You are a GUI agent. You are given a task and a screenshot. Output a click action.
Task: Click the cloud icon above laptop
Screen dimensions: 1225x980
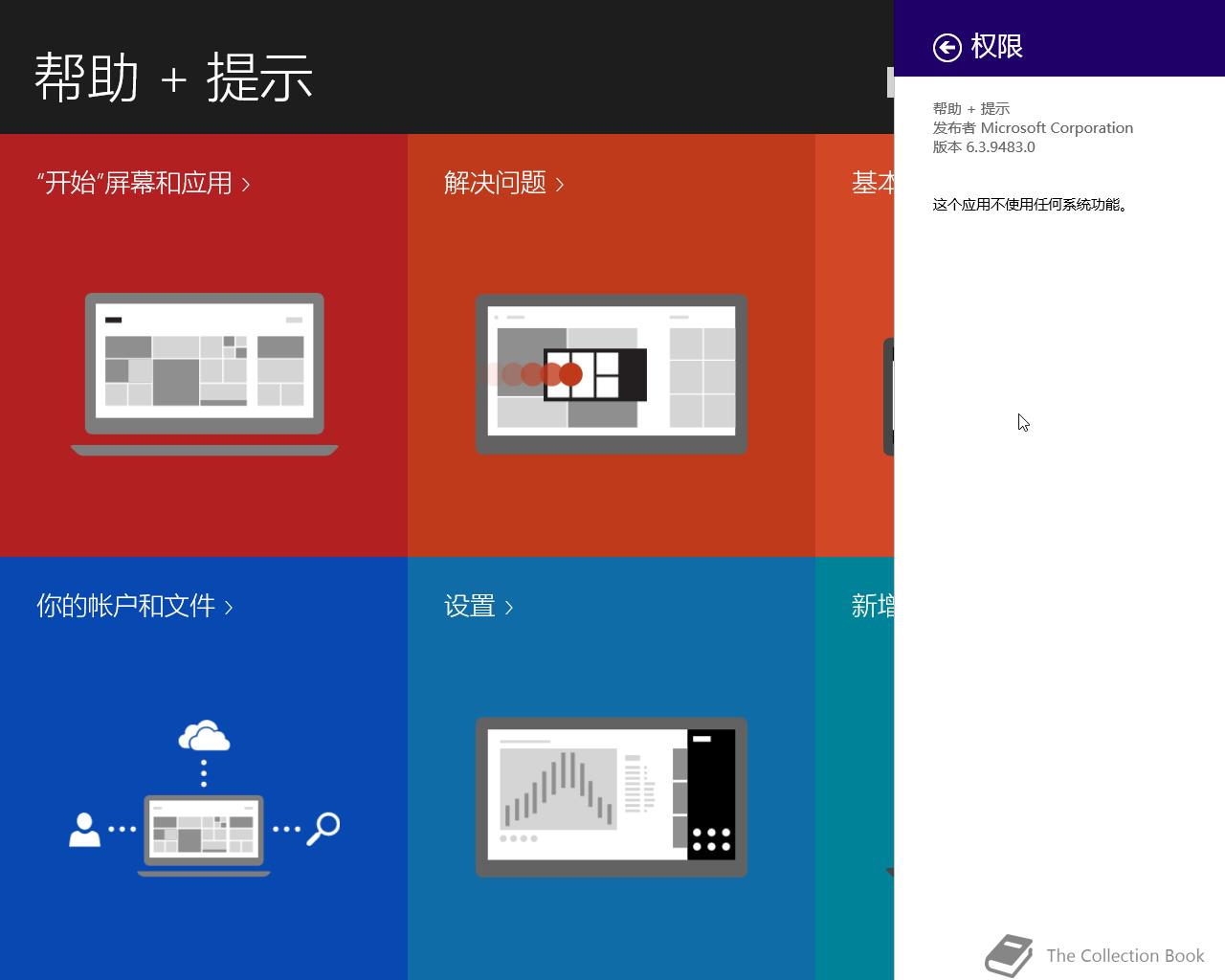pos(204,736)
